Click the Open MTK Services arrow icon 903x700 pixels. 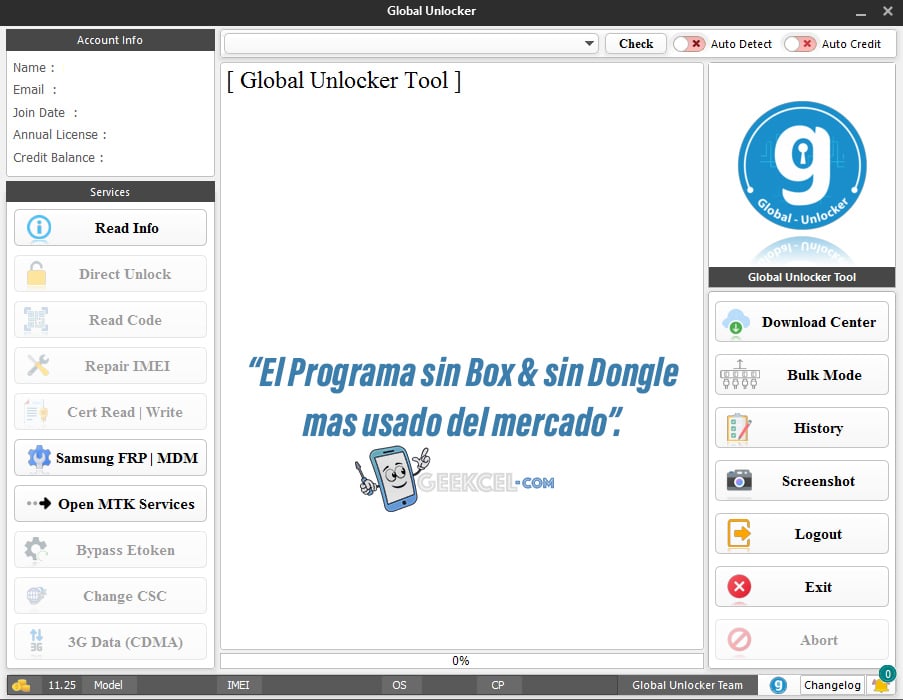pos(39,504)
